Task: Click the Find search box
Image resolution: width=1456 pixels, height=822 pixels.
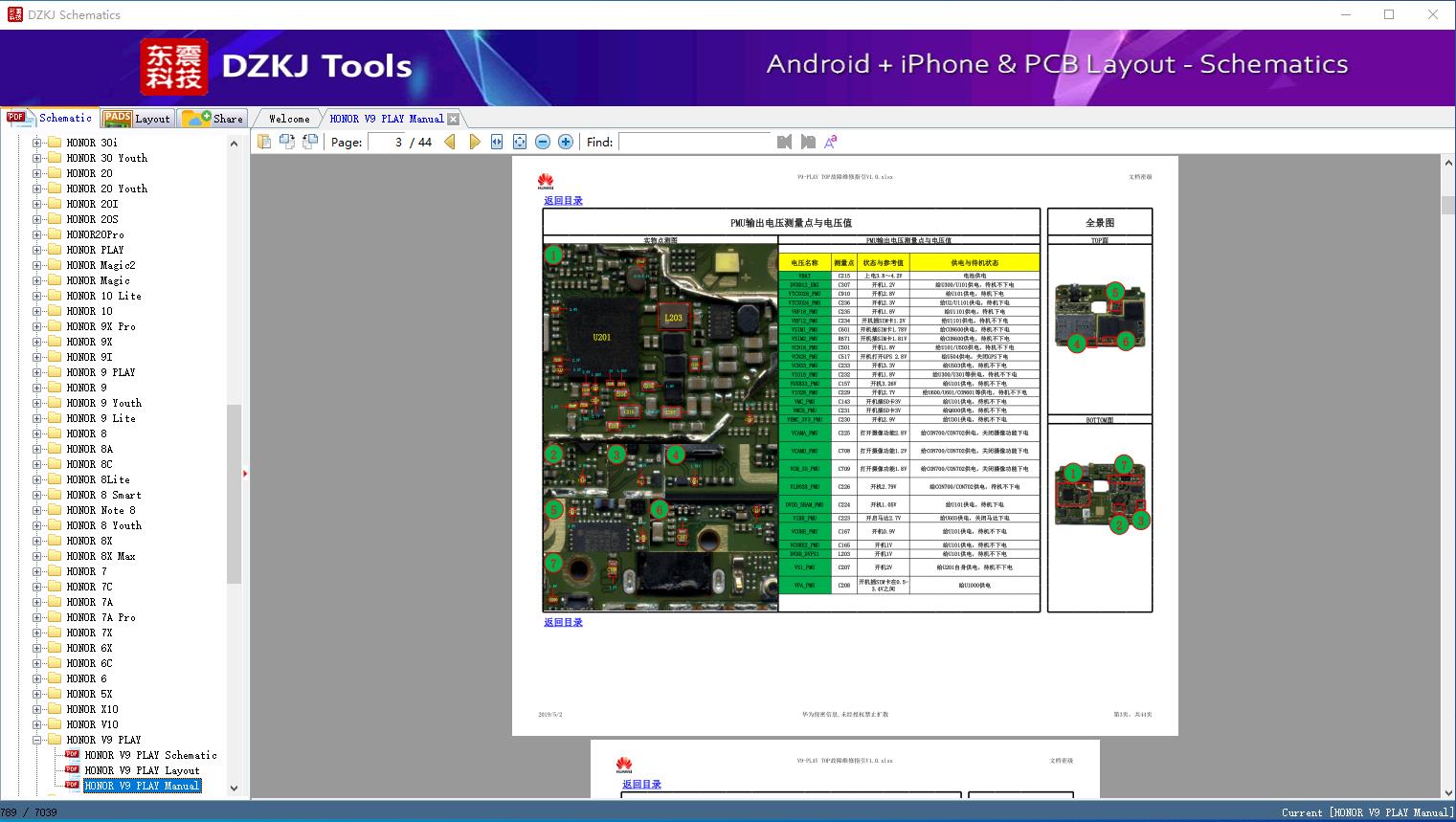Action: point(695,142)
